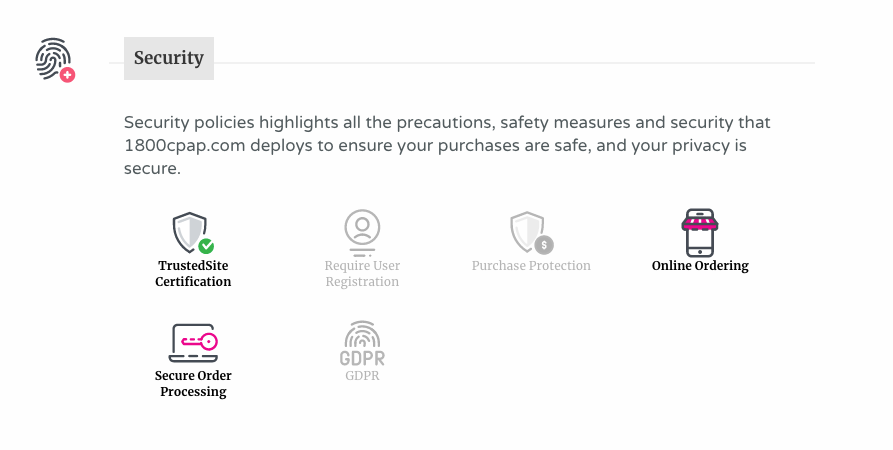Select the Purchase Protection label

(531, 265)
